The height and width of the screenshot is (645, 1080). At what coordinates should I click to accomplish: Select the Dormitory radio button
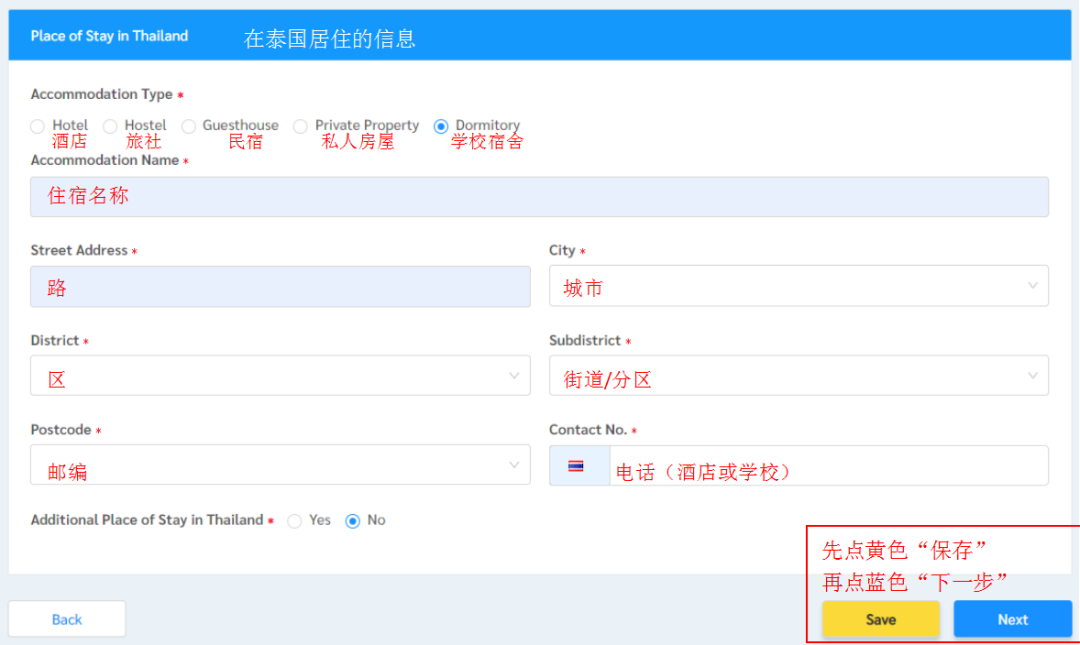441,126
